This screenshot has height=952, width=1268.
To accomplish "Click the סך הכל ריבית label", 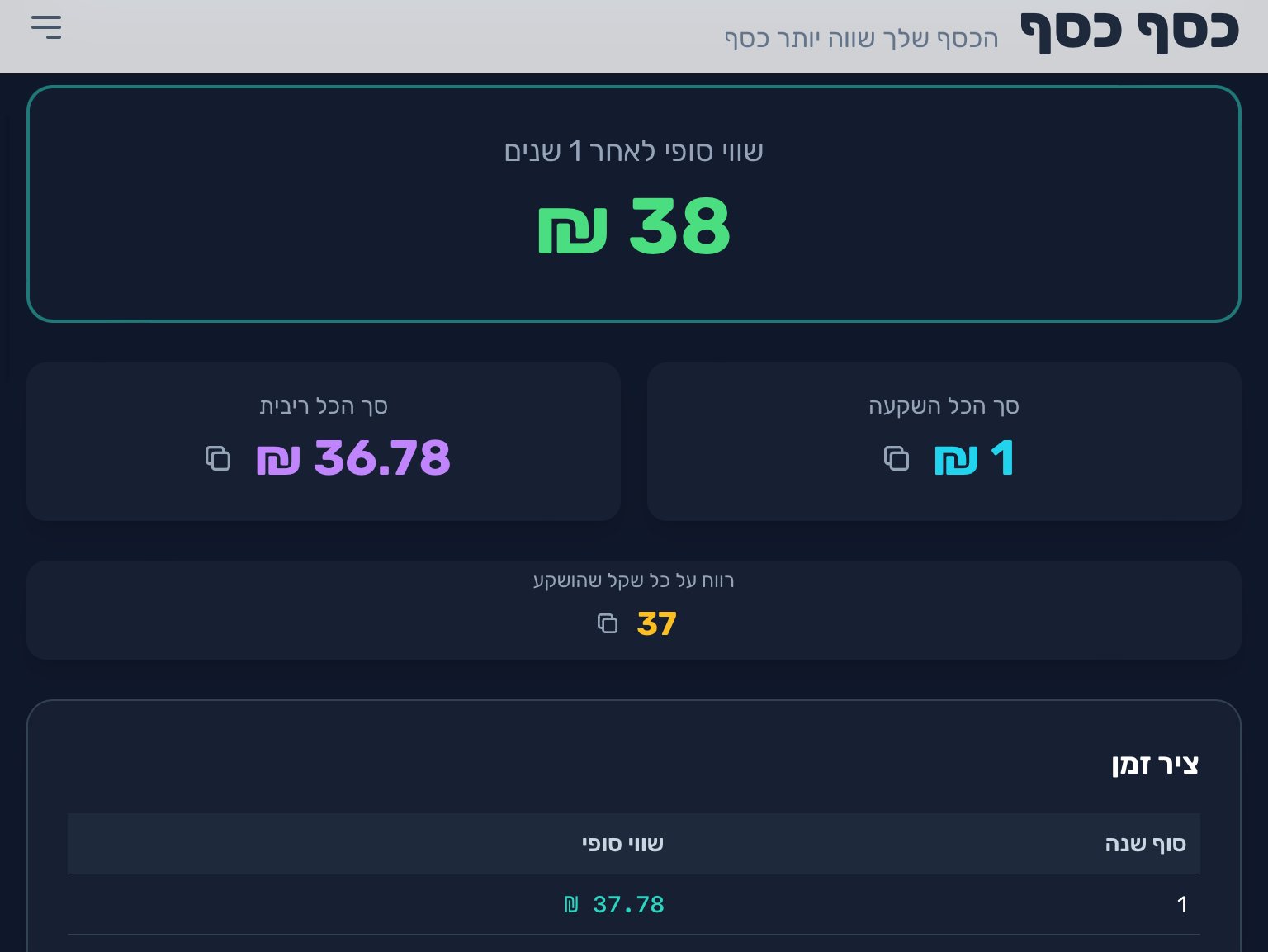I will coord(324,406).
